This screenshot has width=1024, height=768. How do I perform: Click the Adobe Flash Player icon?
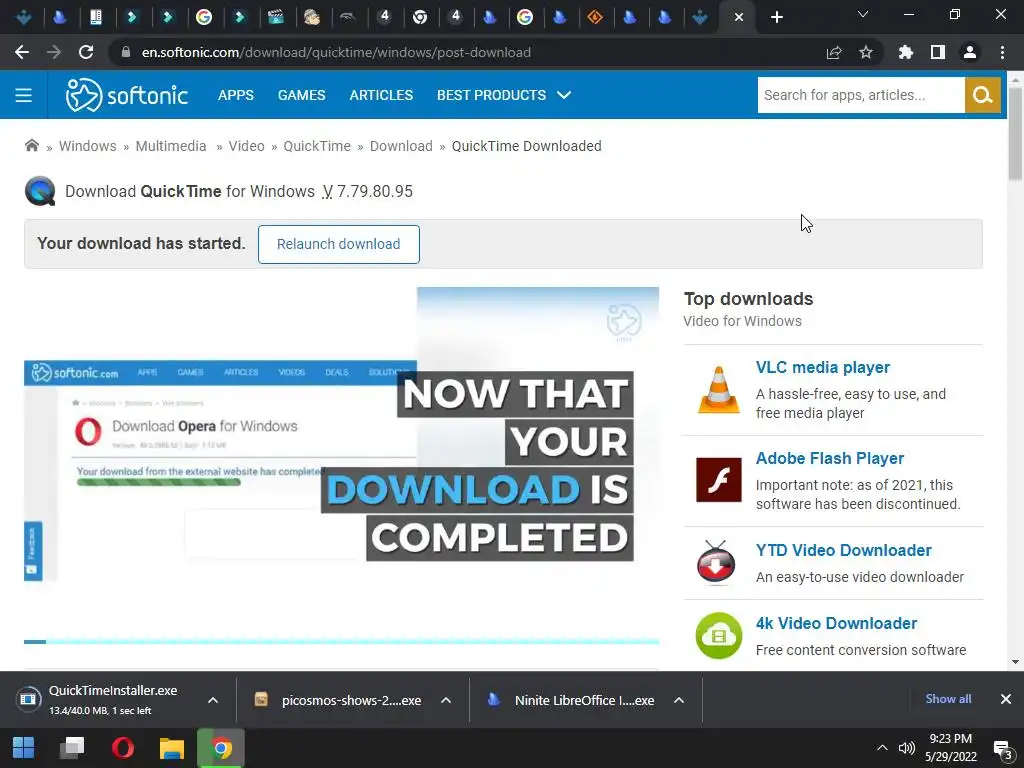718,480
